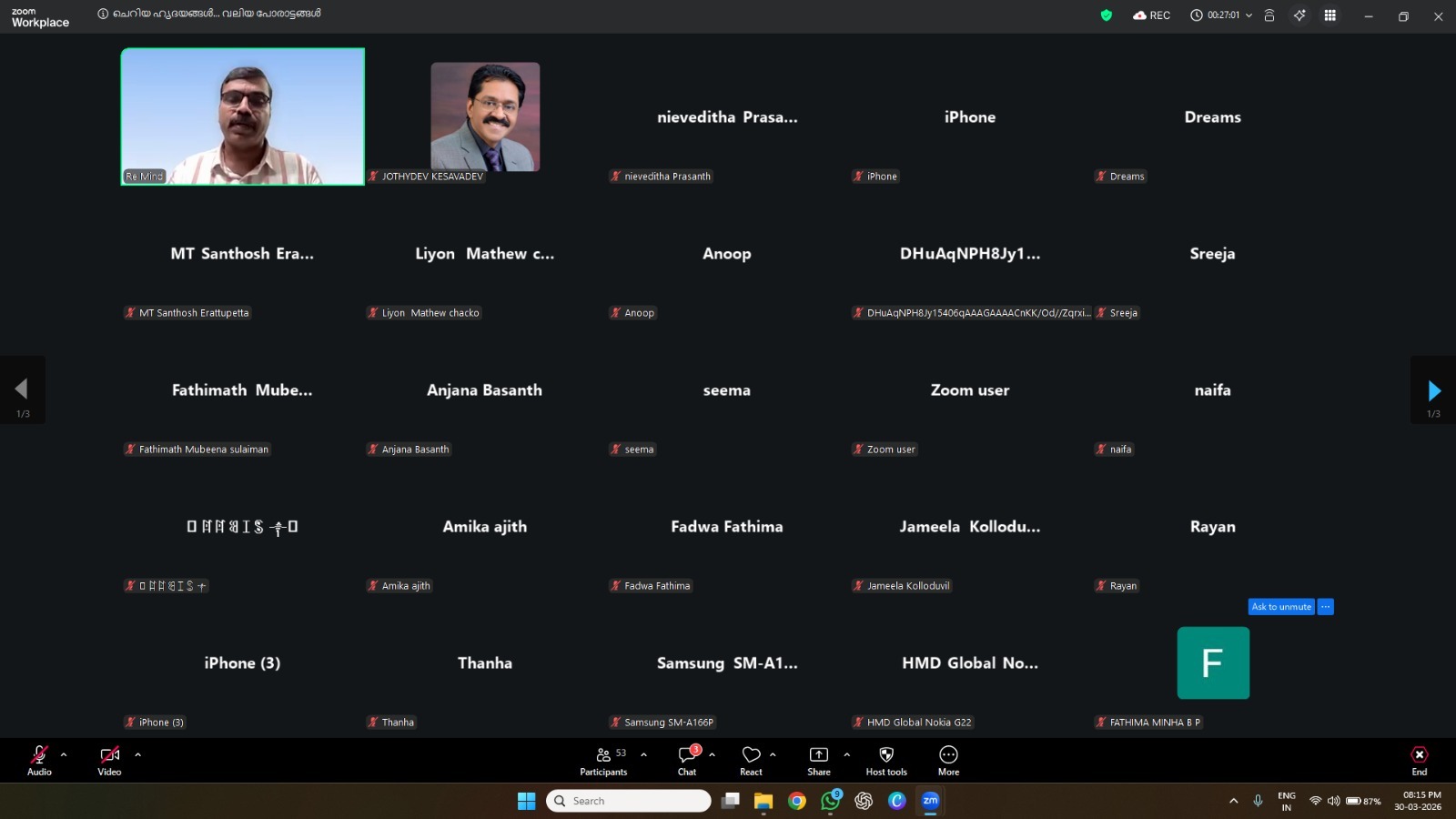Open the Participants panel
The width and height of the screenshot is (1456, 819).
(x=603, y=761)
